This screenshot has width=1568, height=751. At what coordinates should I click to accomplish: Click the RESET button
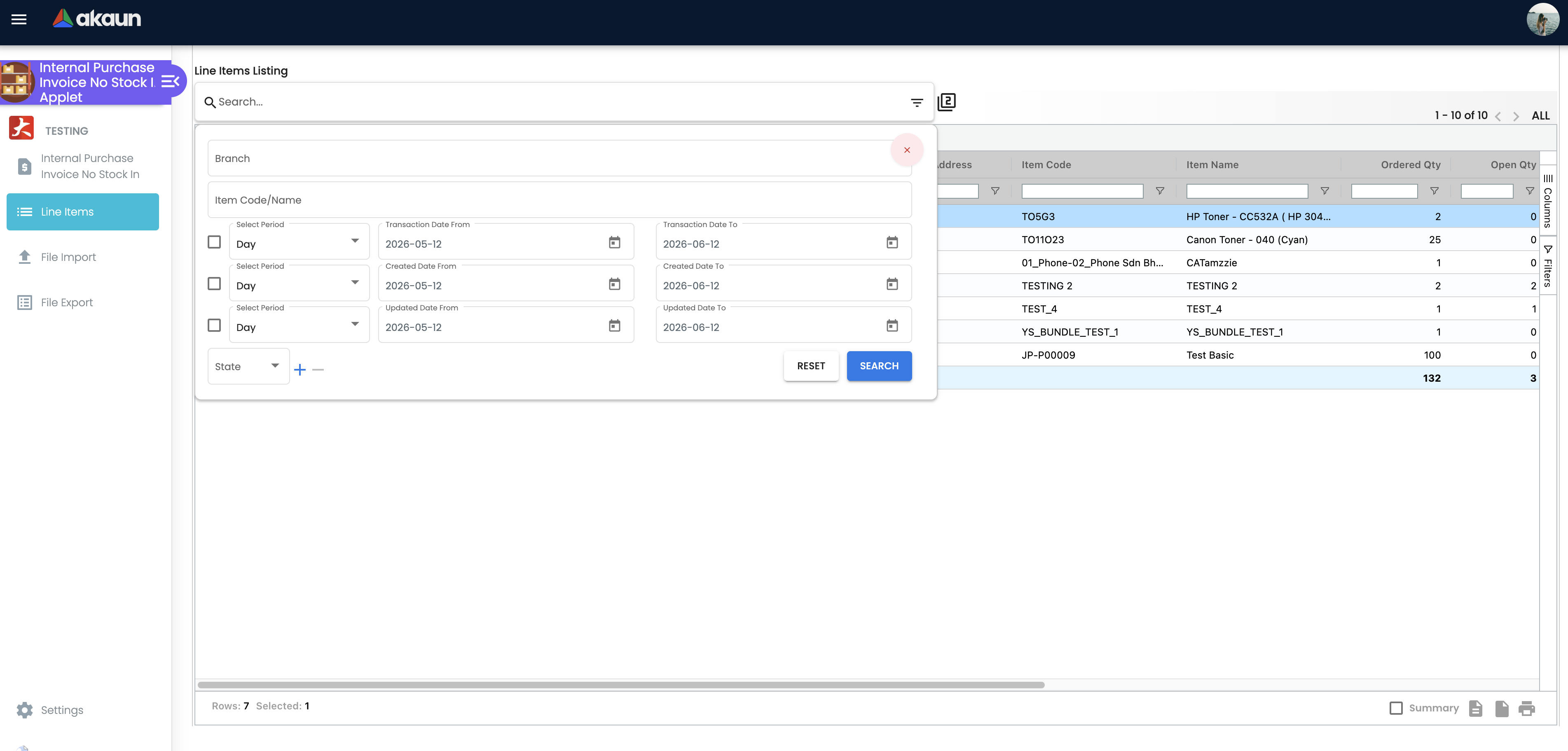point(811,366)
